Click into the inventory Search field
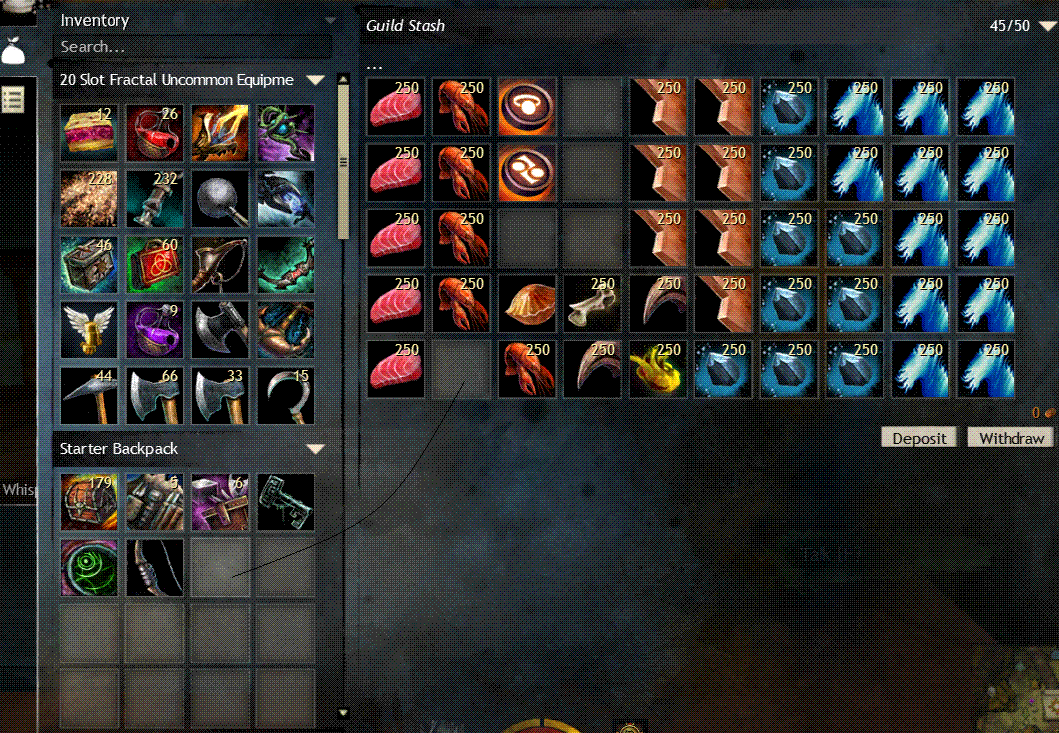The image size is (1059, 733). [192, 47]
